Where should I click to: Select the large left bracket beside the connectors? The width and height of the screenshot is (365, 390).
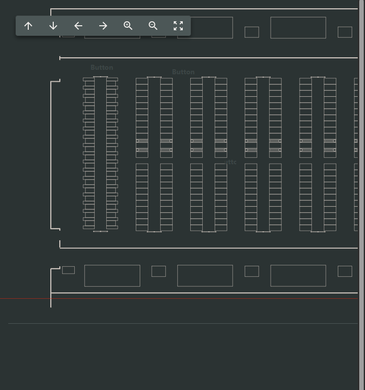click(x=55, y=155)
